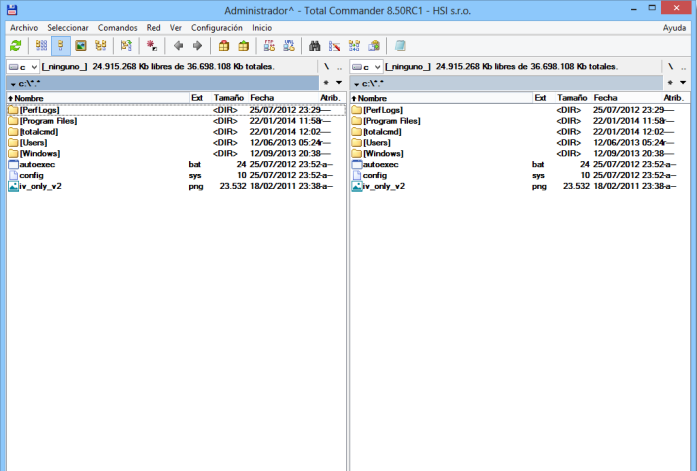Click the invert selection toolbar icon

126,46
